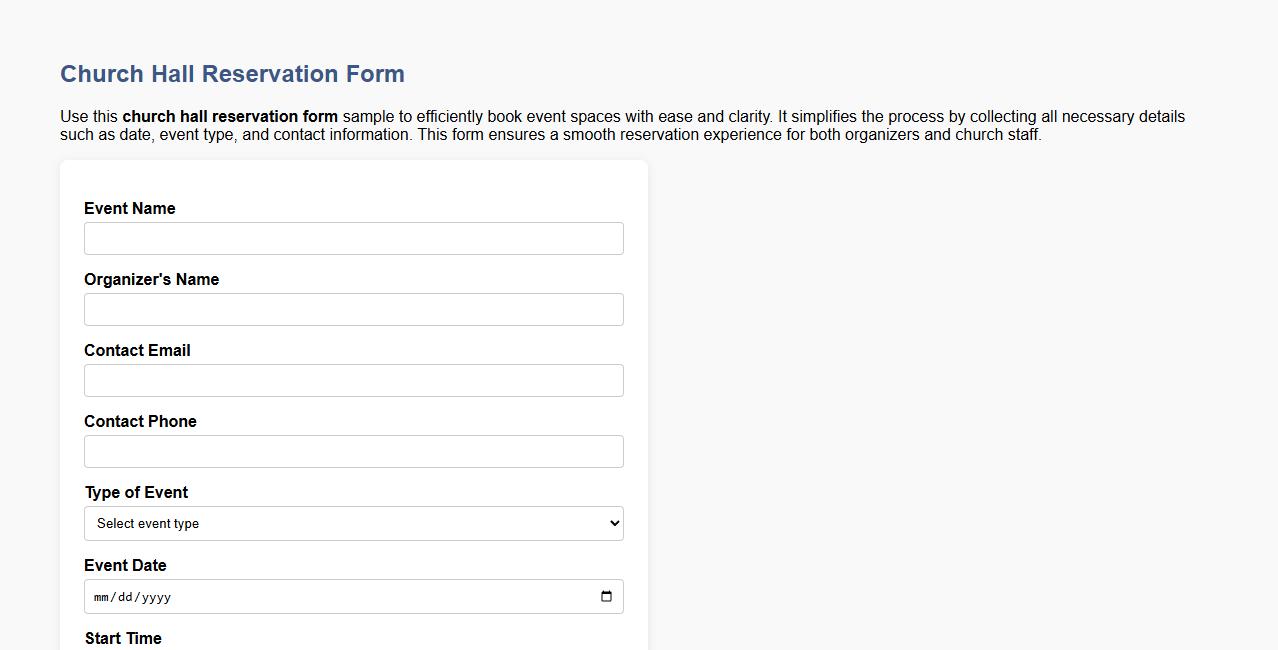
Task: Click the Organizer's Name text box
Action: coord(353,309)
